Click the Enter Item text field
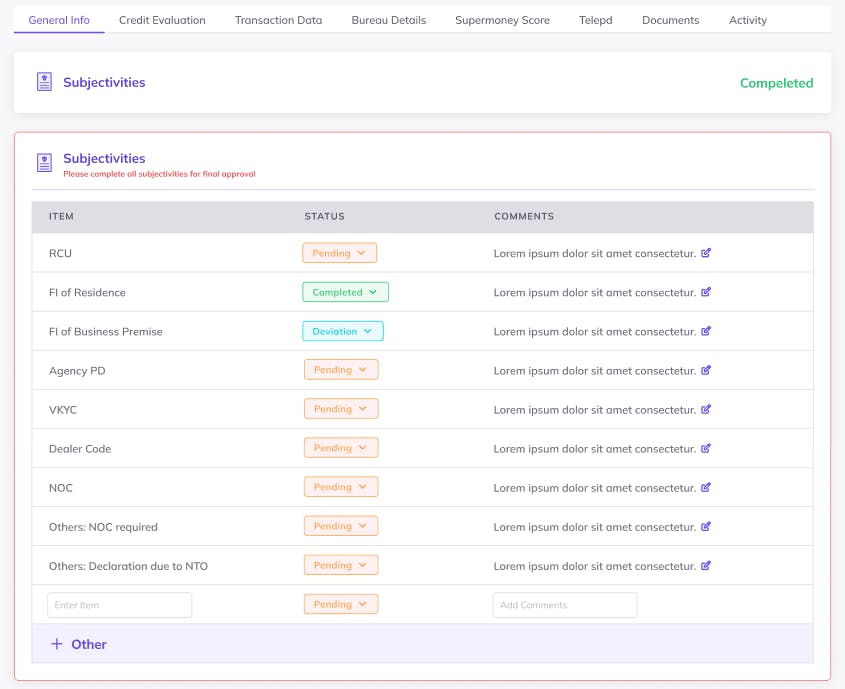This screenshot has height=689, width=845. coord(119,605)
